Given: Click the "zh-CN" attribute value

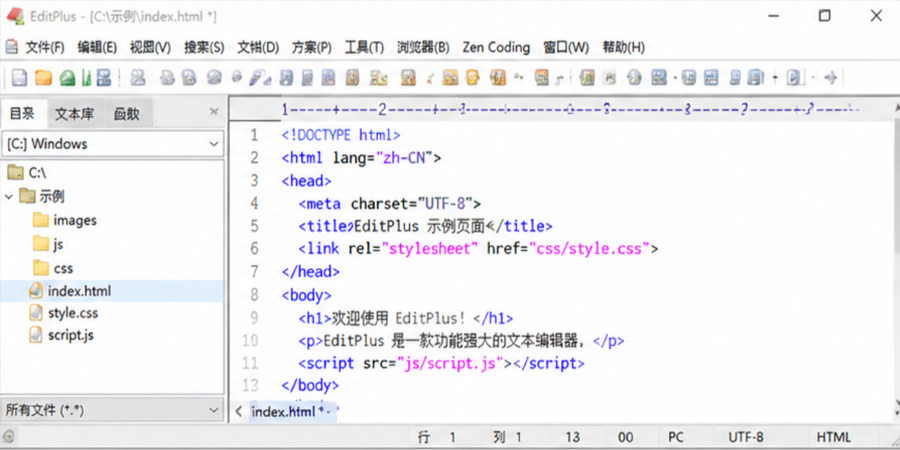Looking at the screenshot, I should pyautogui.click(x=404, y=158).
